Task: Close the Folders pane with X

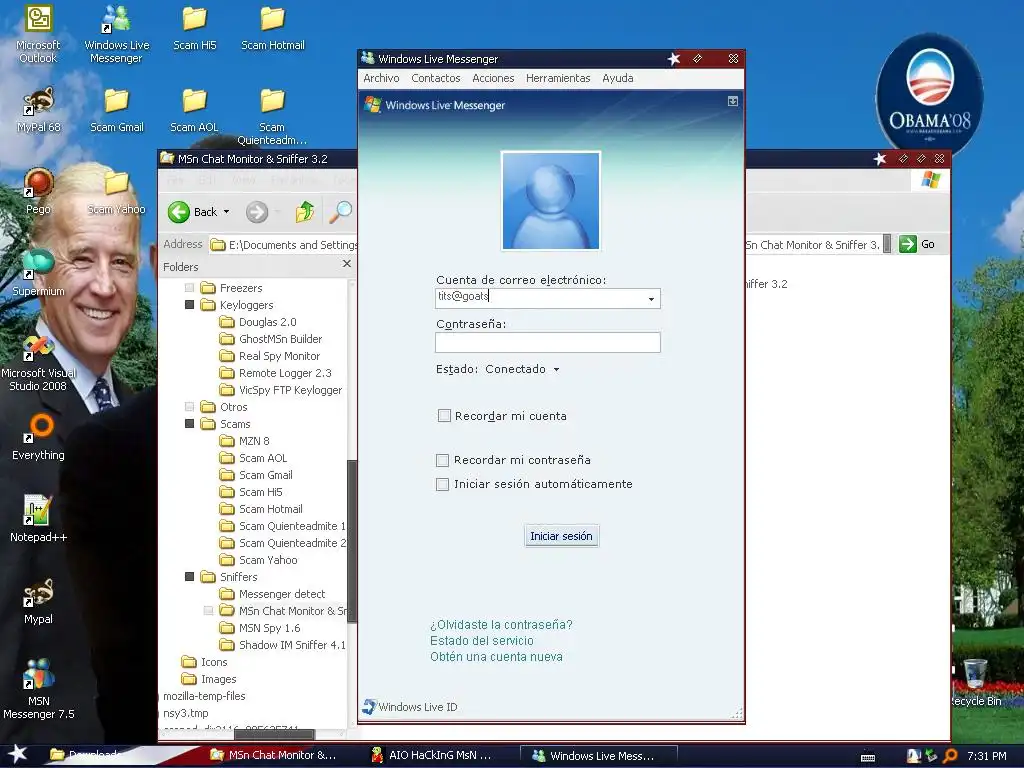Action: [347, 264]
